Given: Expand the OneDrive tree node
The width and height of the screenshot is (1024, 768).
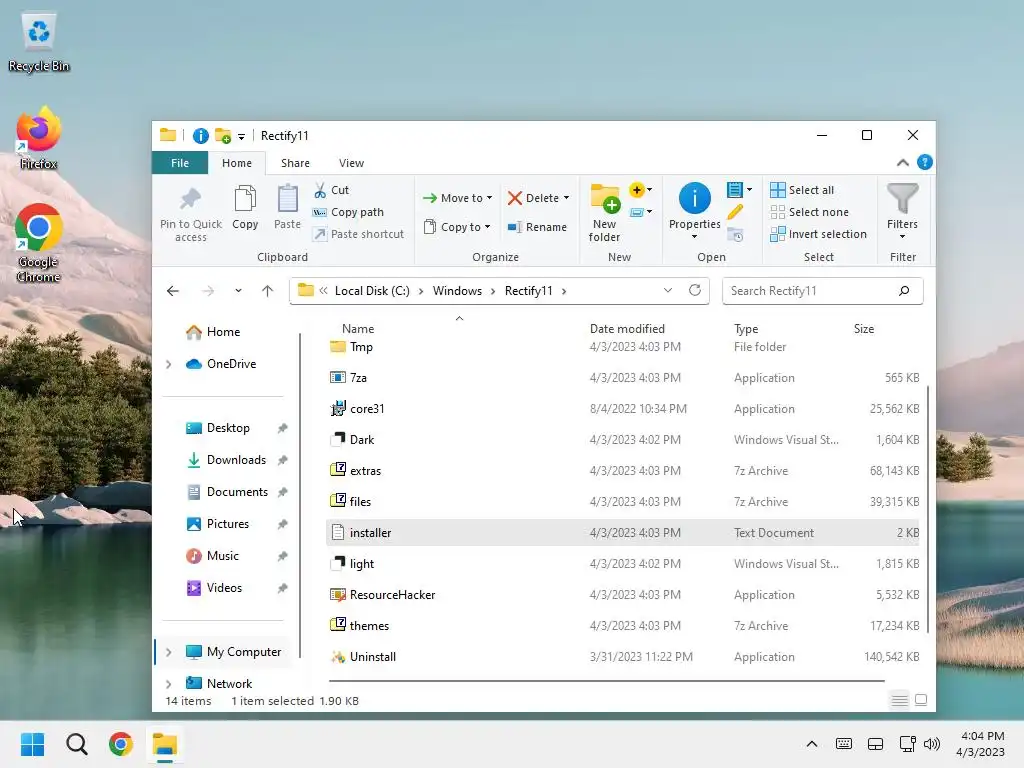Looking at the screenshot, I should (x=168, y=364).
